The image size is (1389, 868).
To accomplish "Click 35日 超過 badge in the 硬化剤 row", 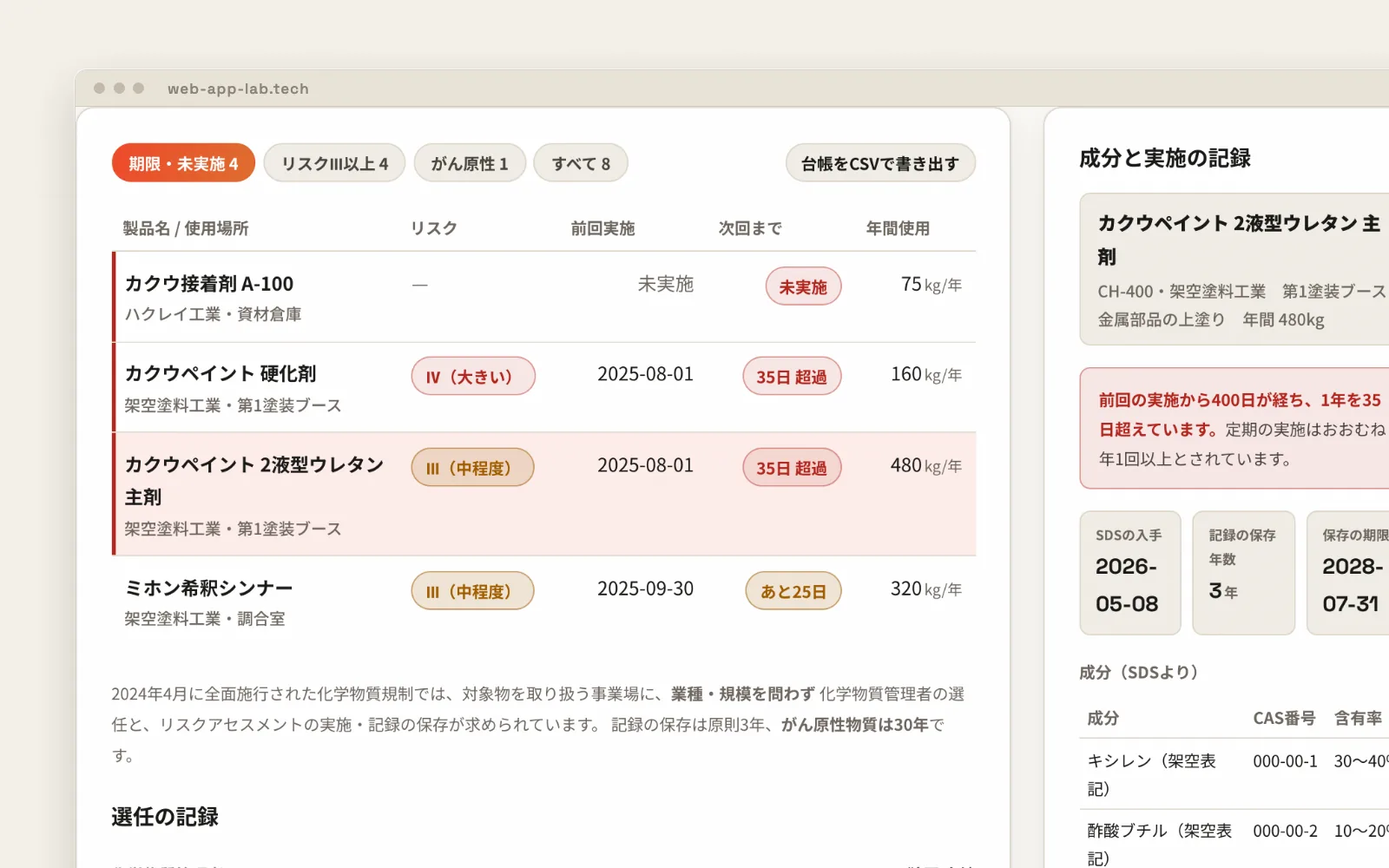I will (792, 377).
